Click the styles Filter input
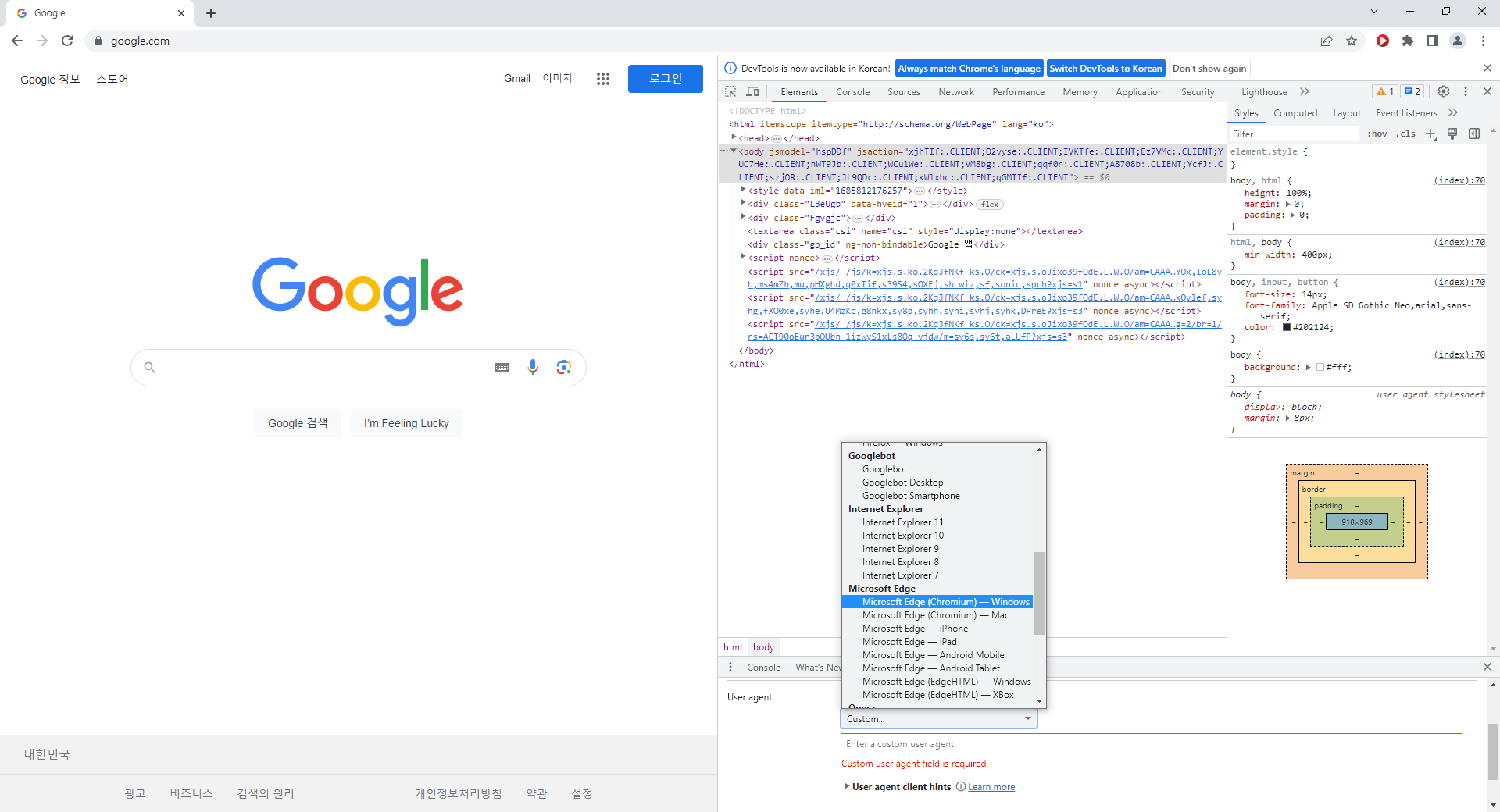 click(x=1293, y=134)
